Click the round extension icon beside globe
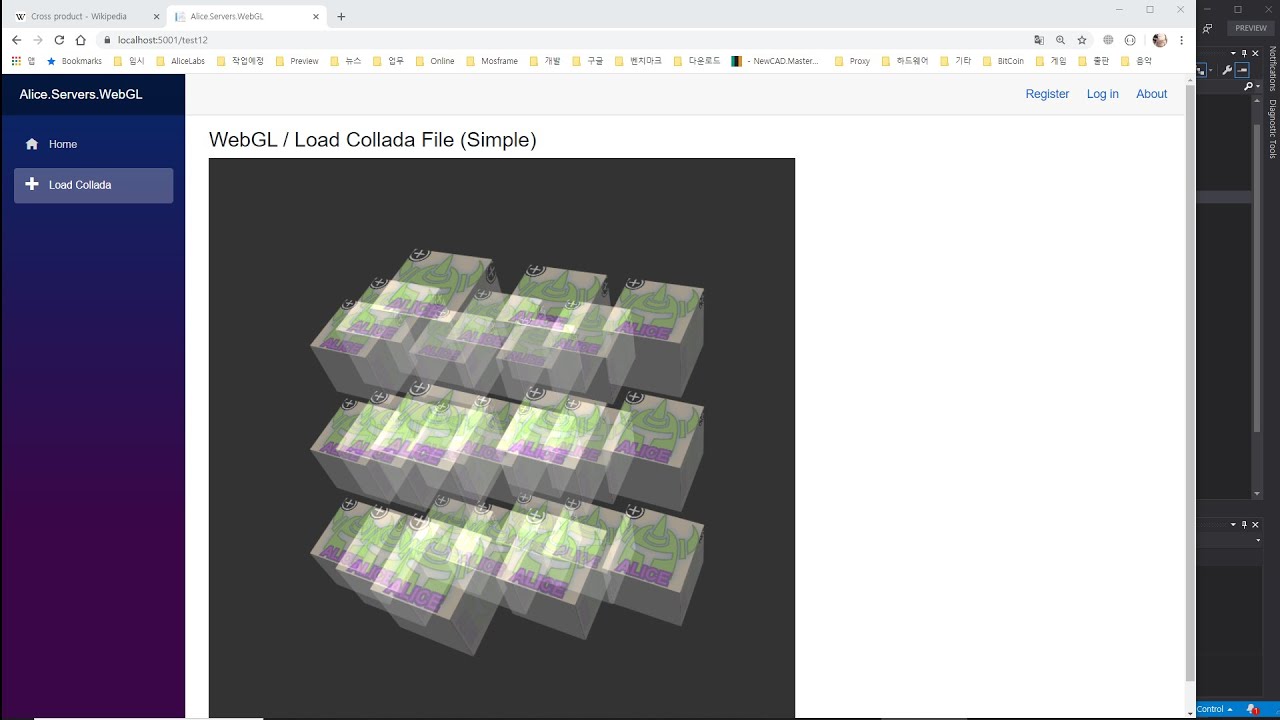The height and width of the screenshot is (720, 1280). click(1130, 40)
